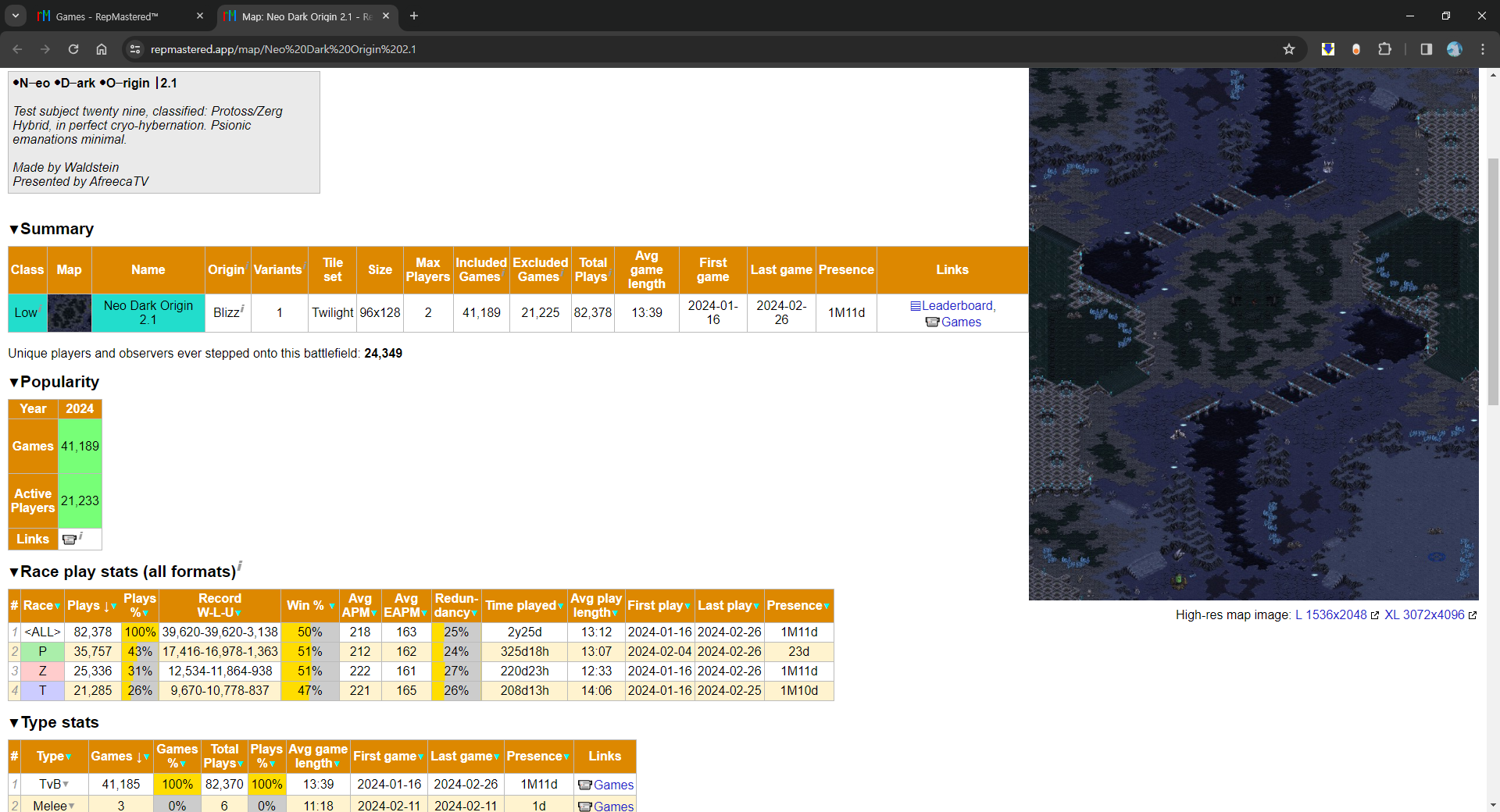Sort race table by Win % column
Screen dimensions: 1500x812
click(x=310, y=606)
